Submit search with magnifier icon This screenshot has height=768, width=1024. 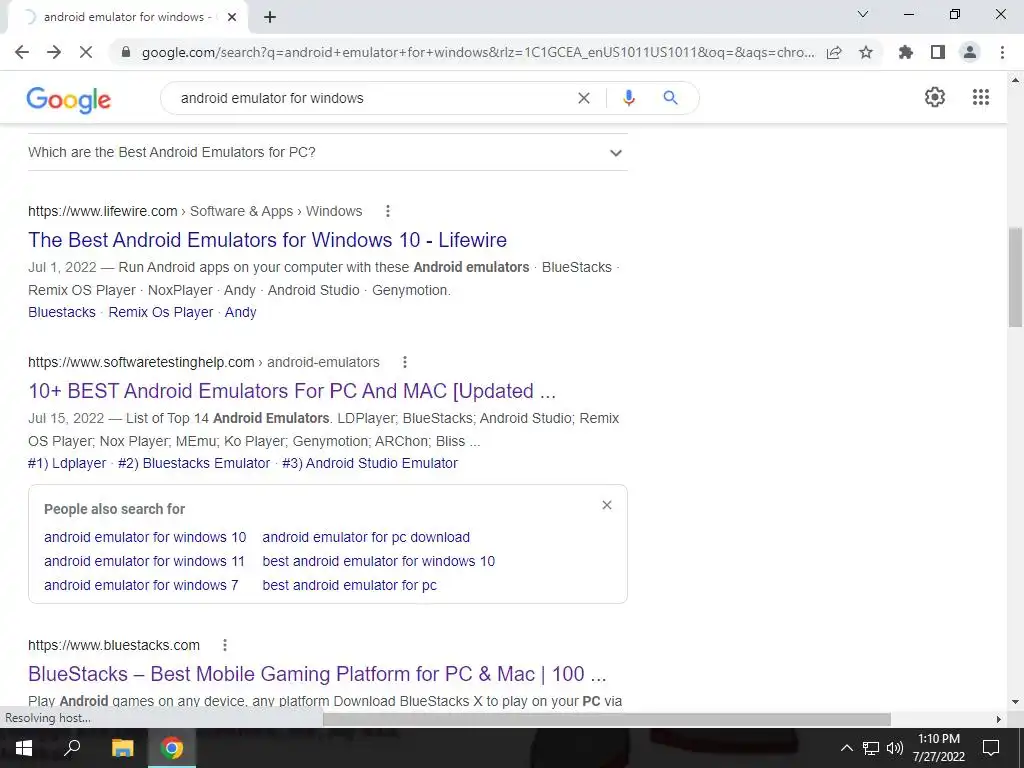(670, 98)
